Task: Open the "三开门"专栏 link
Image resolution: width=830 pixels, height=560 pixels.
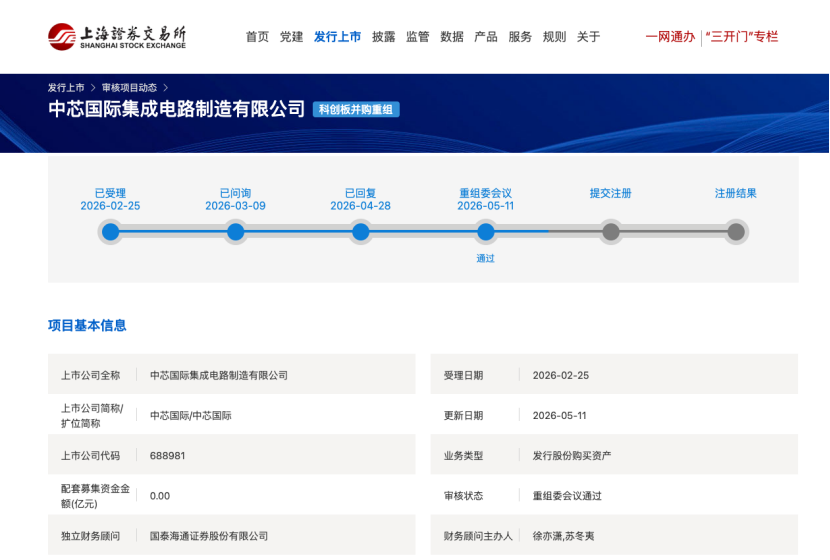Action: (742, 37)
